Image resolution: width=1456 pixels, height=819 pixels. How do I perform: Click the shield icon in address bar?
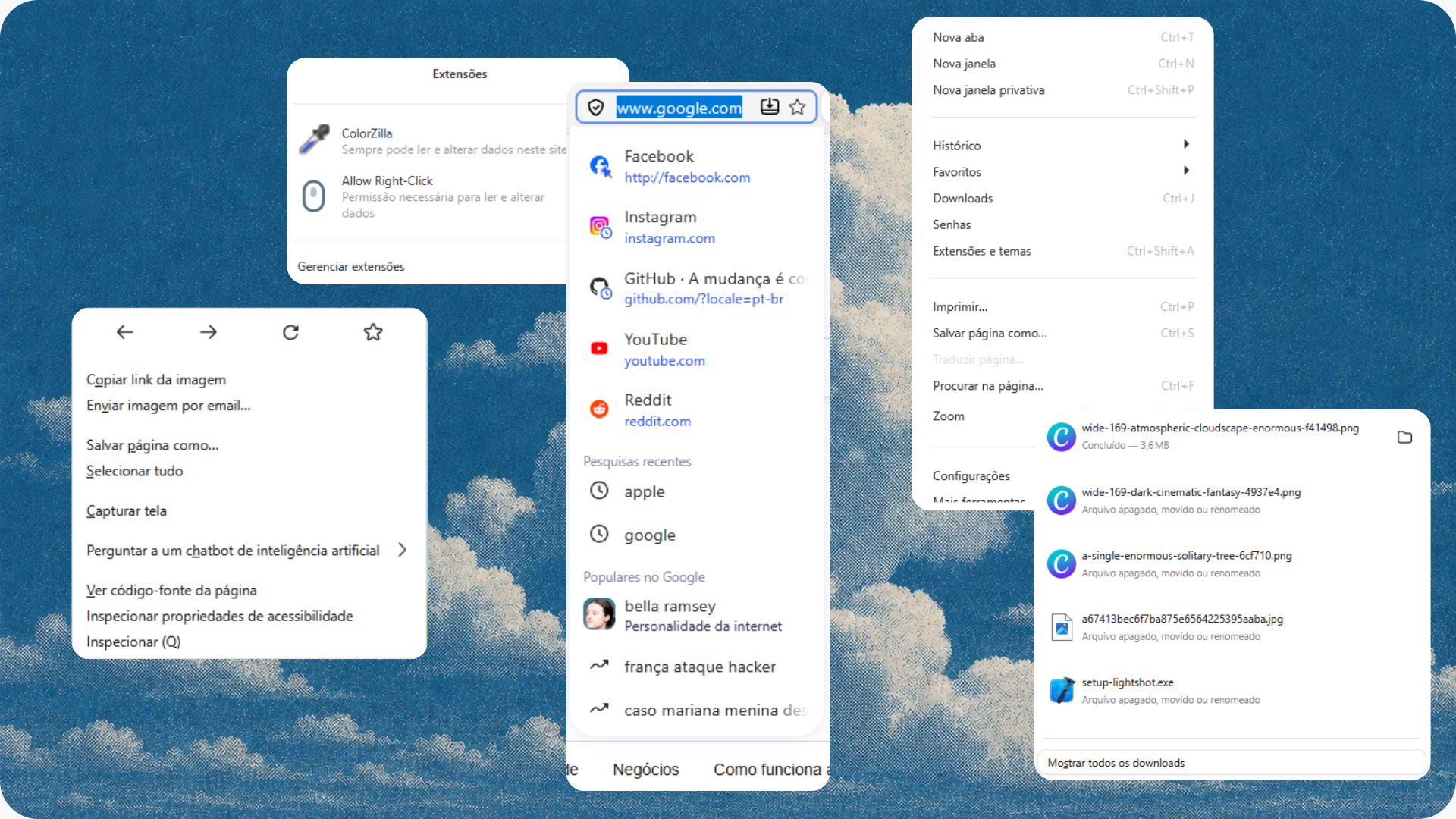(596, 108)
